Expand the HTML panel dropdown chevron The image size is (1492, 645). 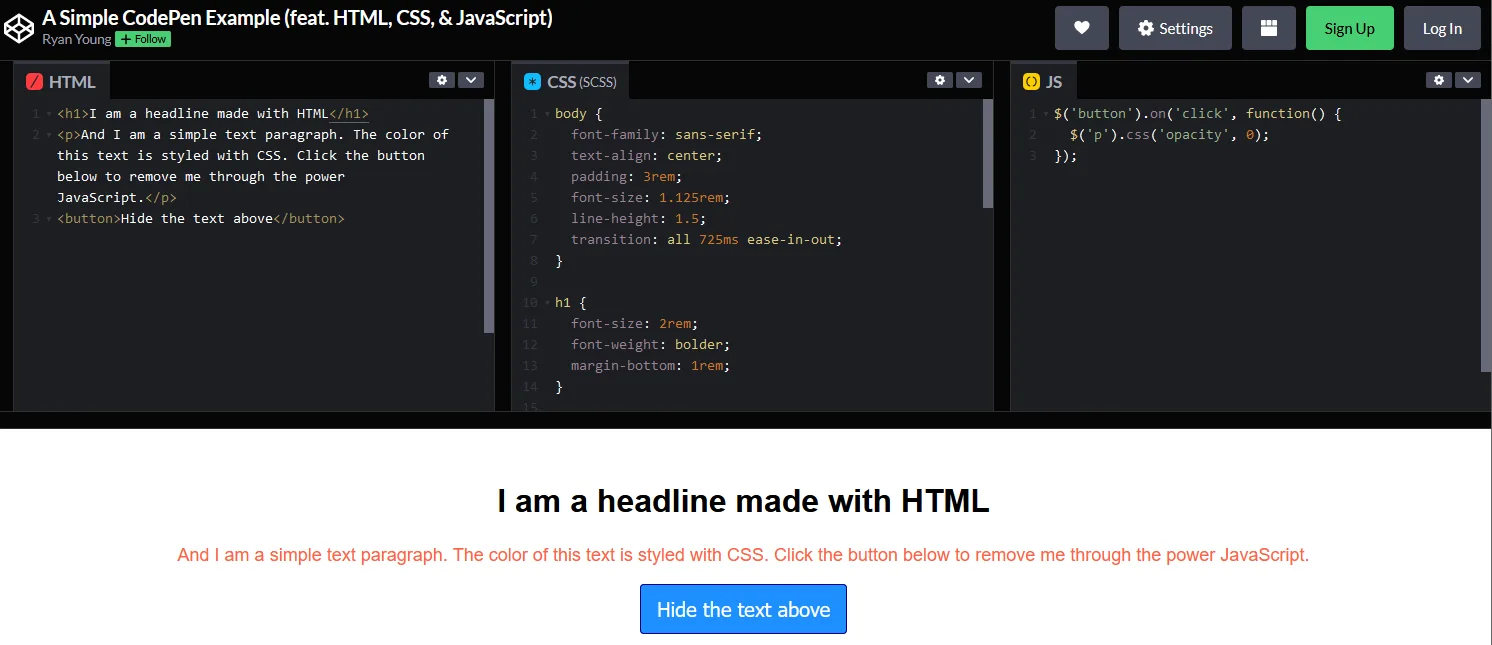470,80
